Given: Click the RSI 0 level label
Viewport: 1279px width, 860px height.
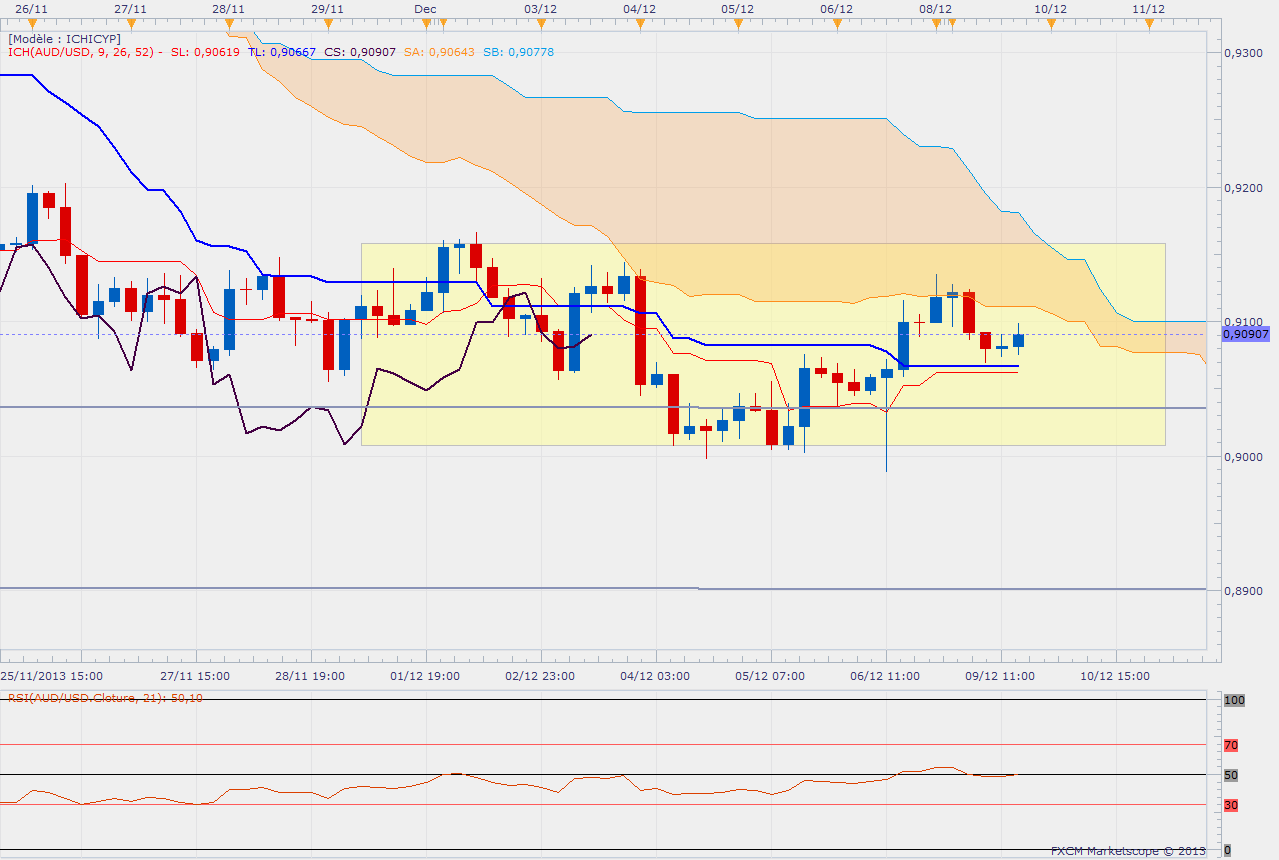Looking at the screenshot, I should 1227,850.
